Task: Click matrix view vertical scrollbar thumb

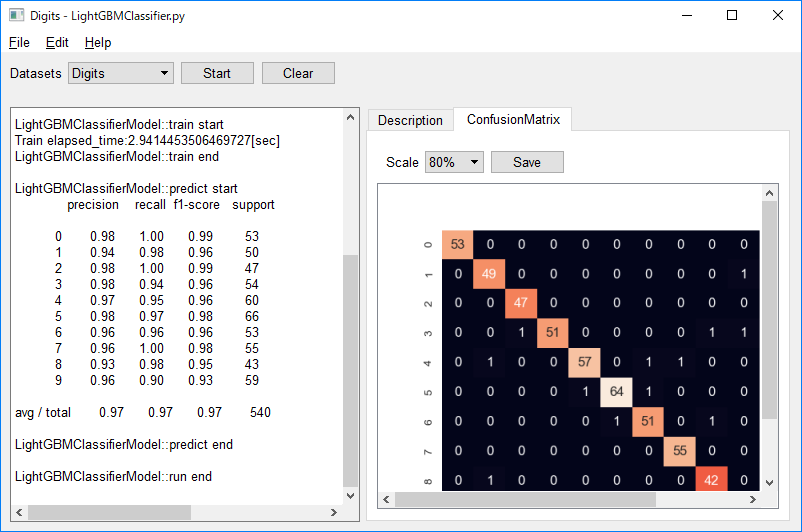Action: pos(769,310)
